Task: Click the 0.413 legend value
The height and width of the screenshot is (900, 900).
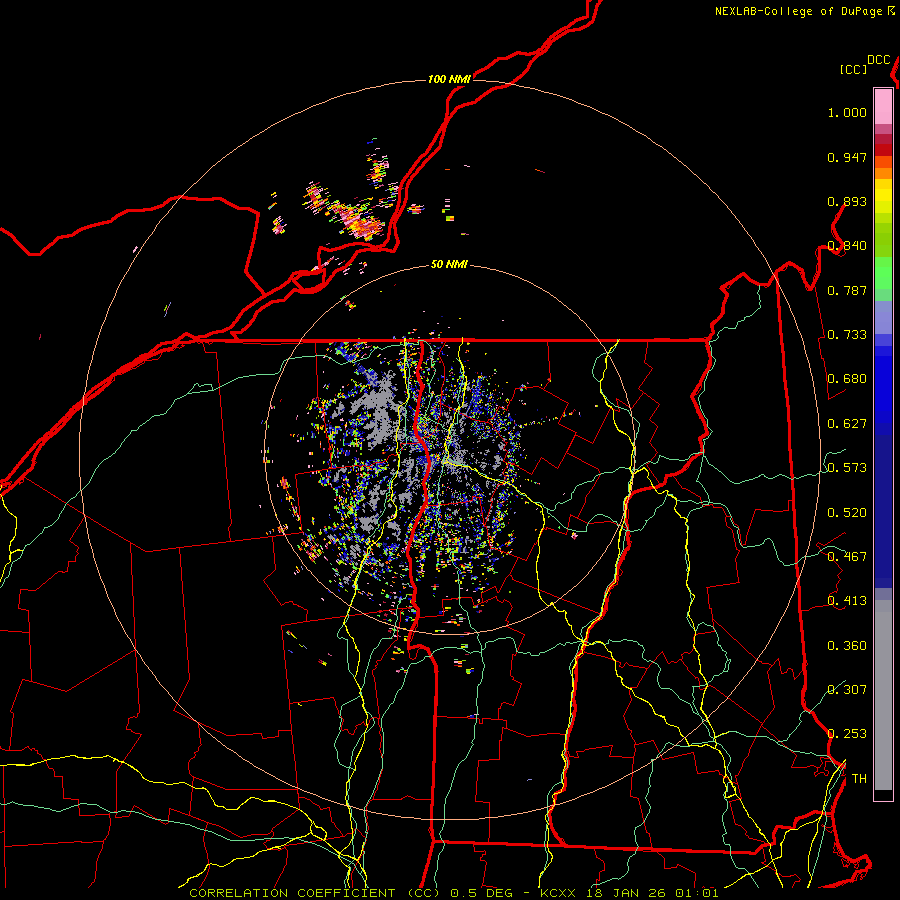Action: (847, 601)
